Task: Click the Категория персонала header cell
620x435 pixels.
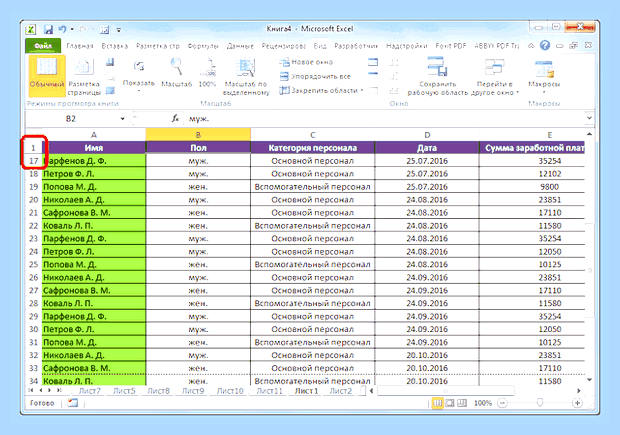Action: point(313,148)
